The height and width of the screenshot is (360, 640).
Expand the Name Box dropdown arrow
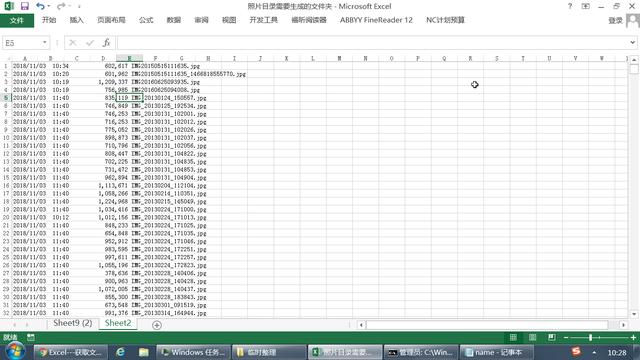(x=44, y=42)
